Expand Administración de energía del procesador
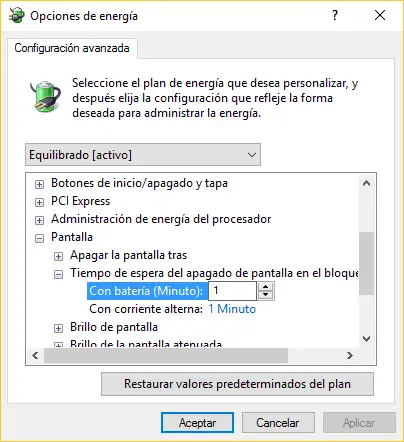This screenshot has width=404, height=442. (39, 220)
